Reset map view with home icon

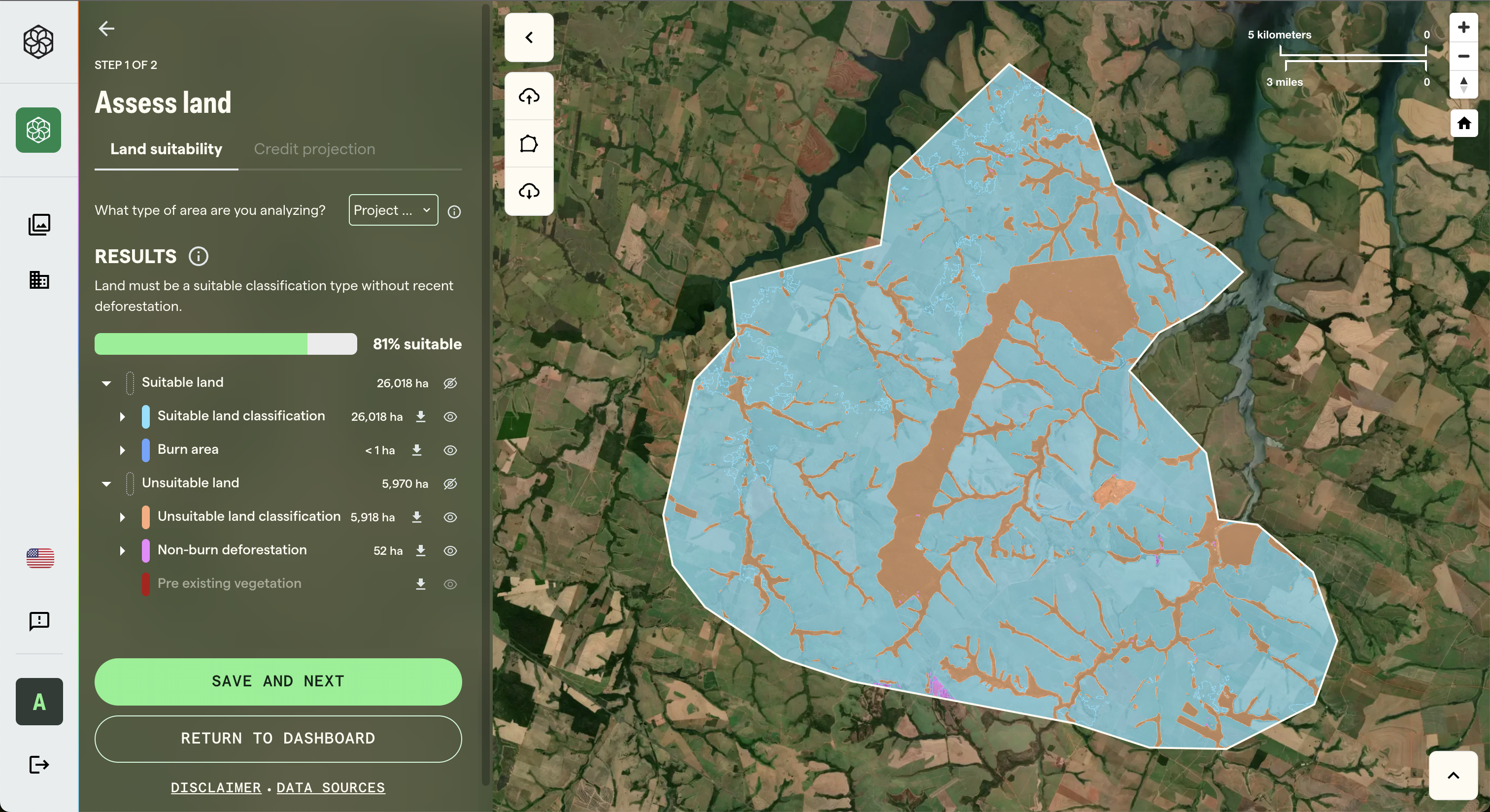[1463, 123]
